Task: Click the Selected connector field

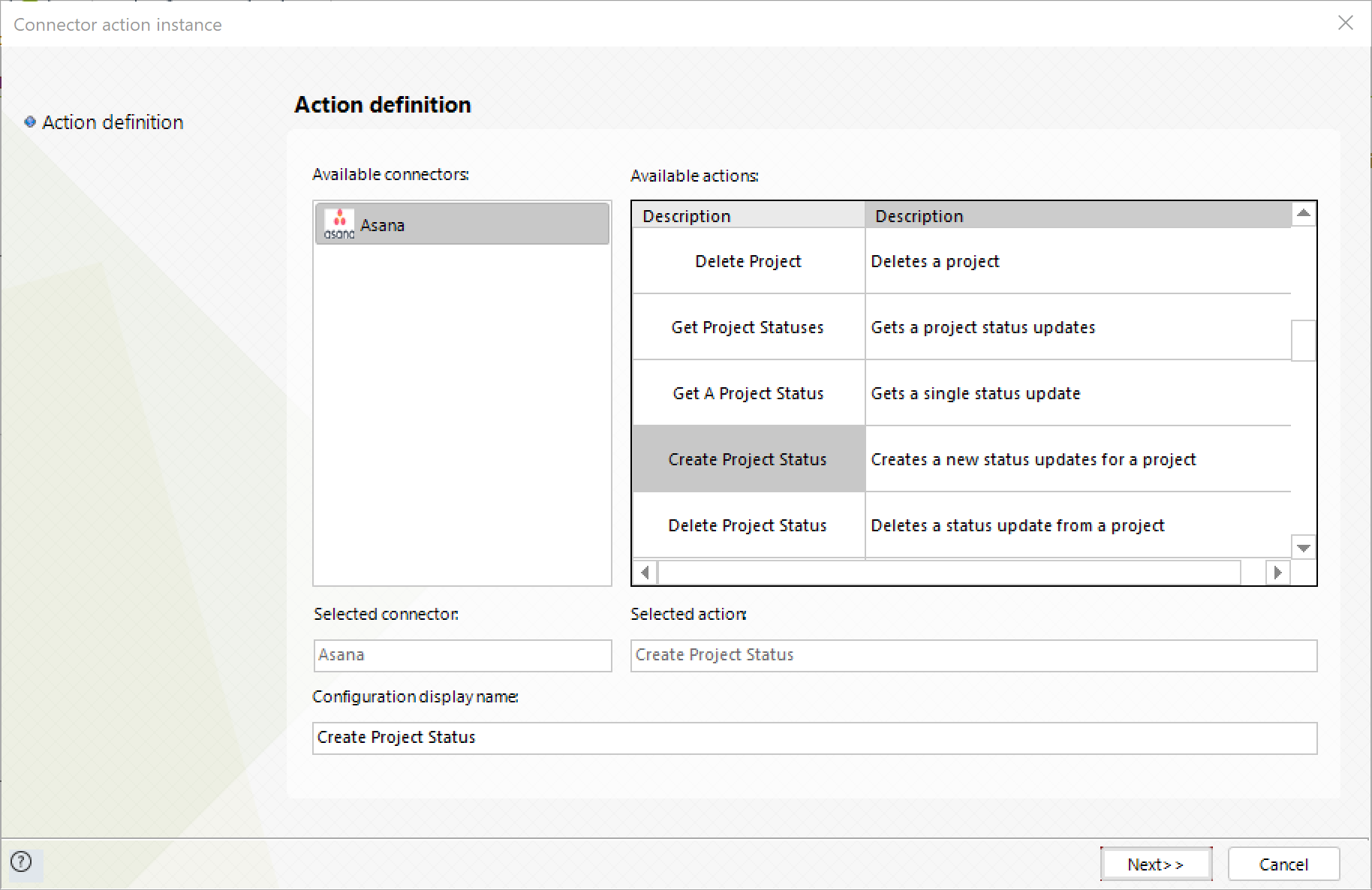Action: click(462, 655)
